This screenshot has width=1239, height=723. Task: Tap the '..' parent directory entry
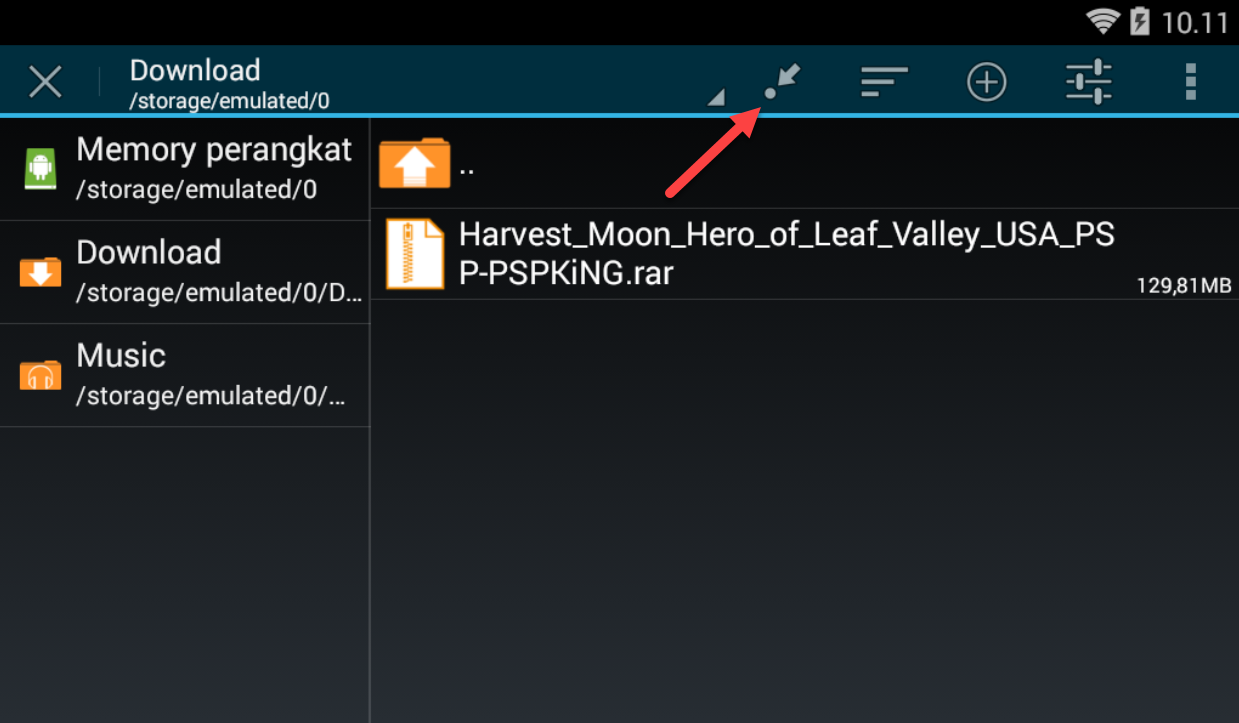click(x=805, y=163)
